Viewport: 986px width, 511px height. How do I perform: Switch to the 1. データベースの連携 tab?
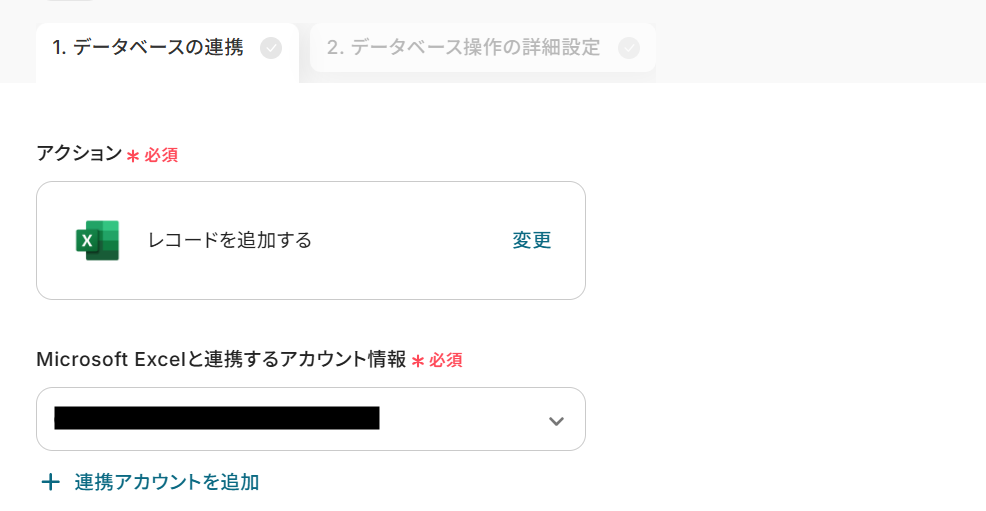point(148,48)
